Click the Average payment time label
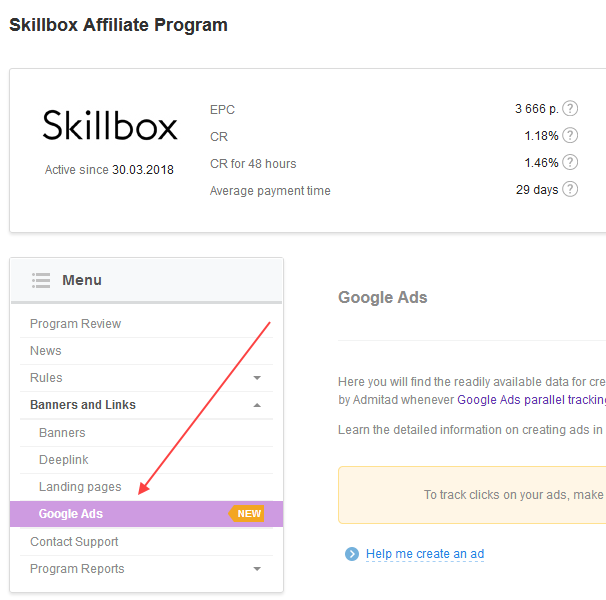The image size is (606, 600). tap(270, 191)
